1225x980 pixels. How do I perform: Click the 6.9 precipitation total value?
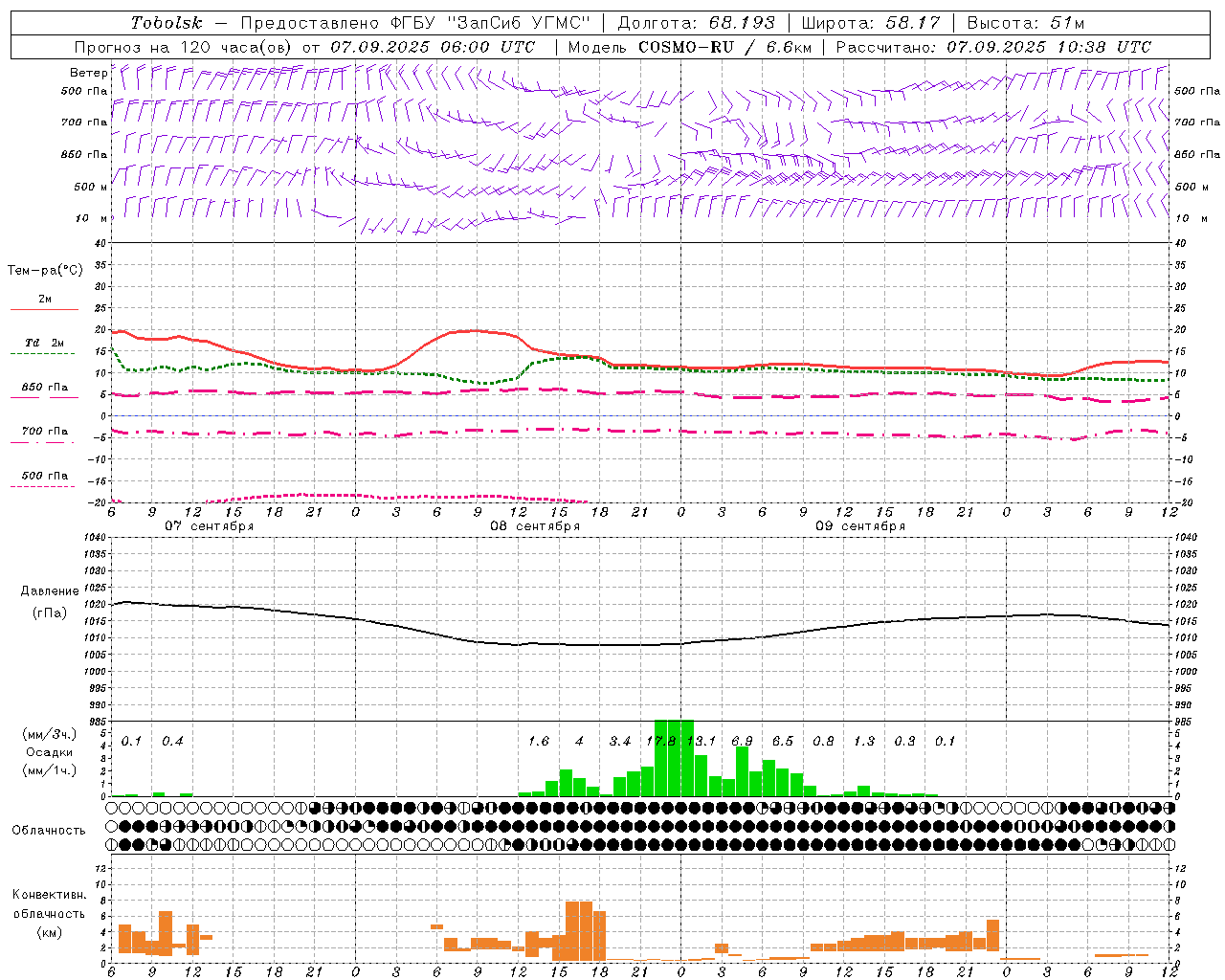742,742
